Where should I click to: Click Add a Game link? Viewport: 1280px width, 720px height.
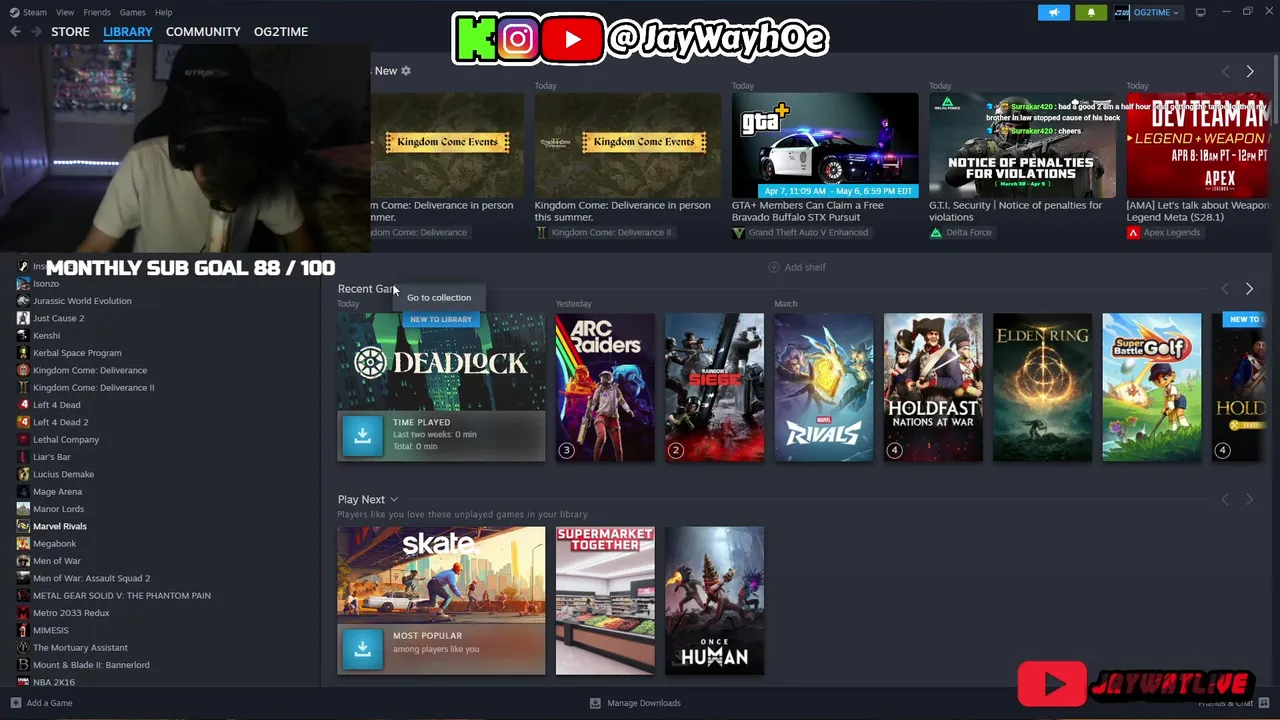click(x=41, y=703)
